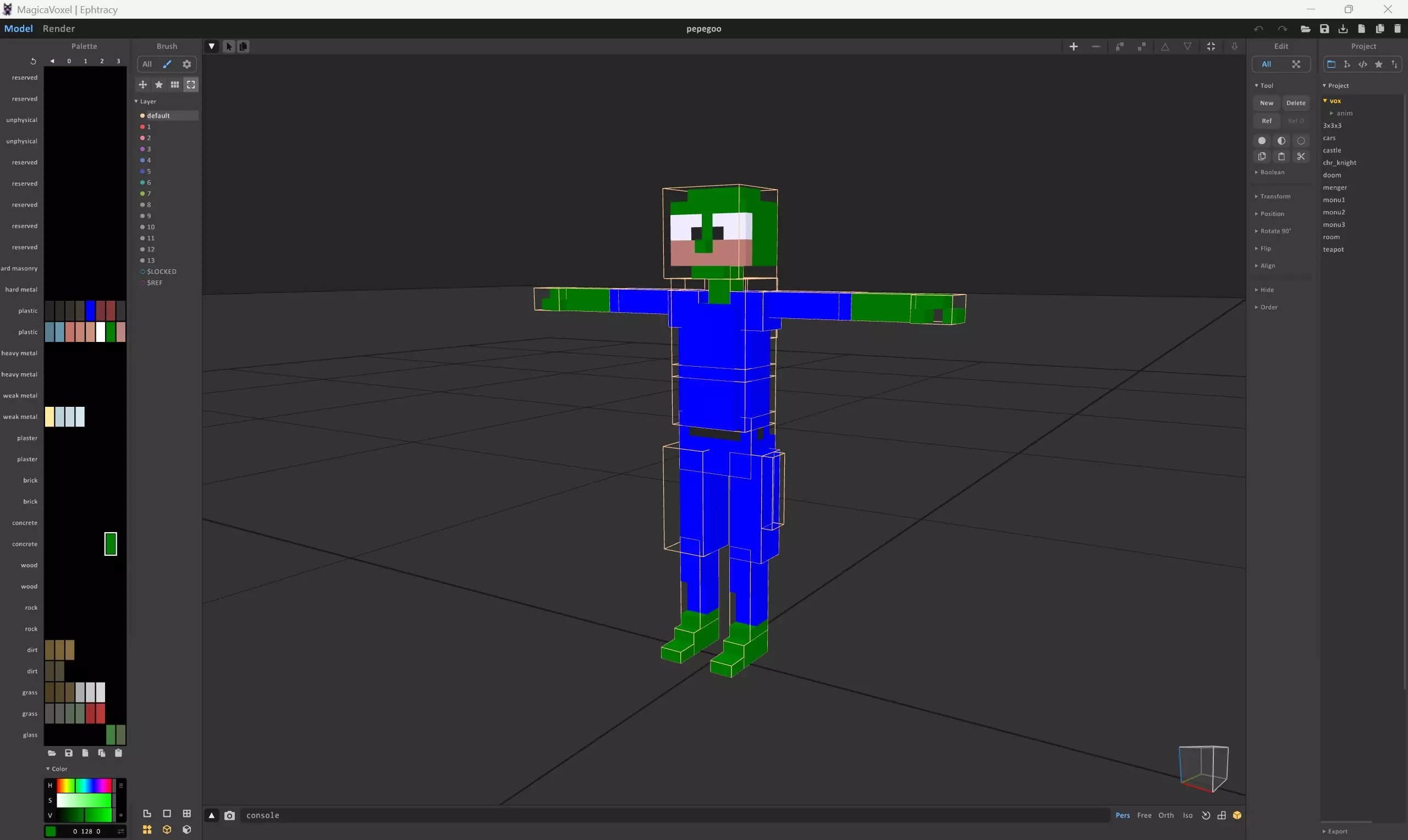Open the Model tab

18,28
